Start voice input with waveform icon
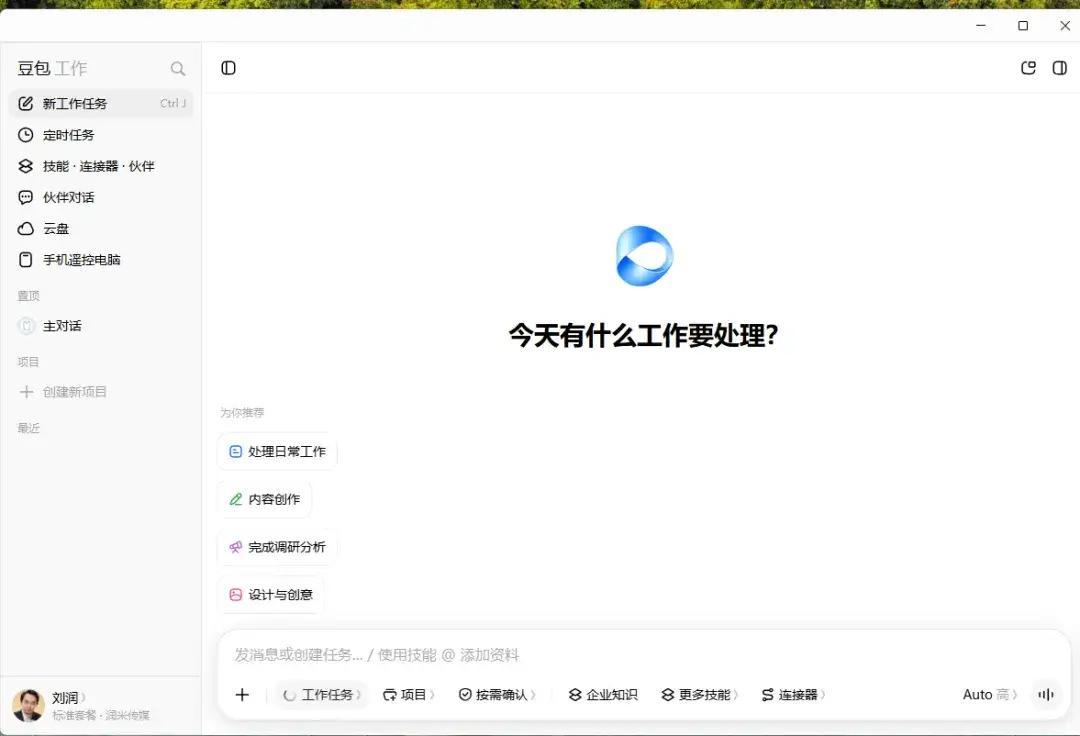This screenshot has width=1080, height=736. (x=1046, y=695)
